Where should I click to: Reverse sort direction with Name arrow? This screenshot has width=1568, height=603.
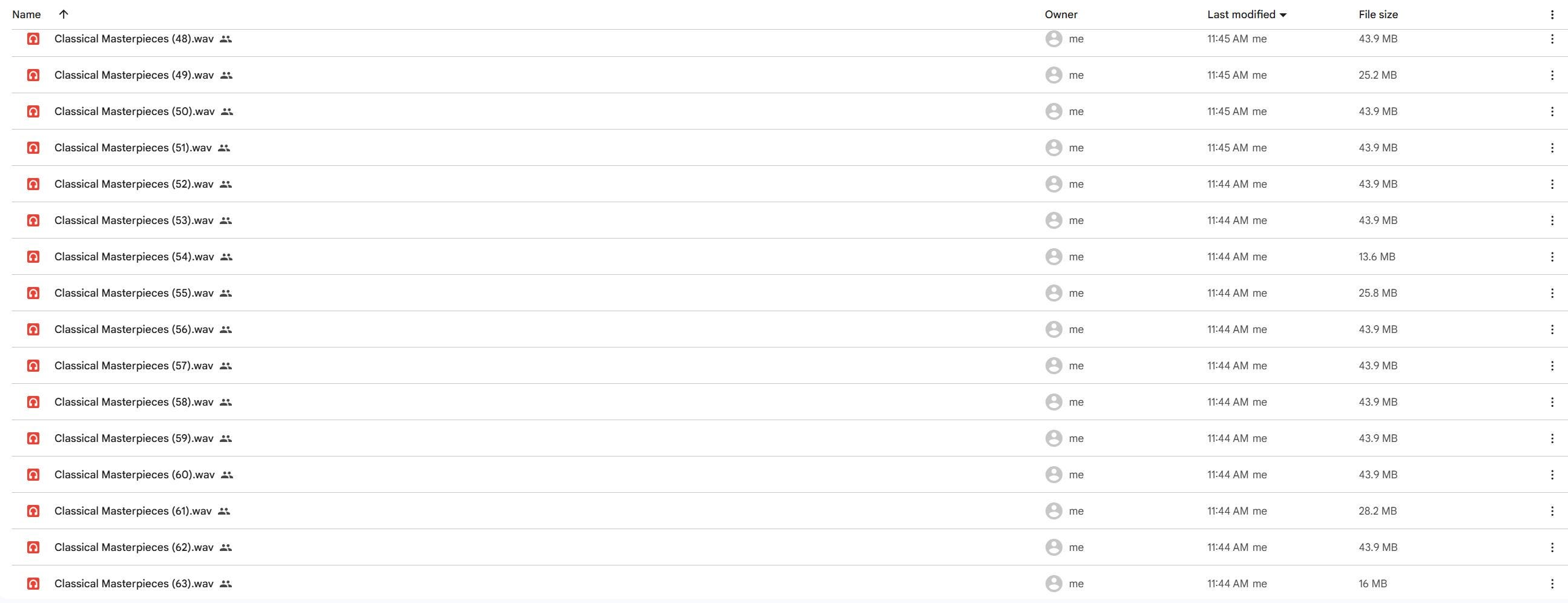tap(64, 14)
